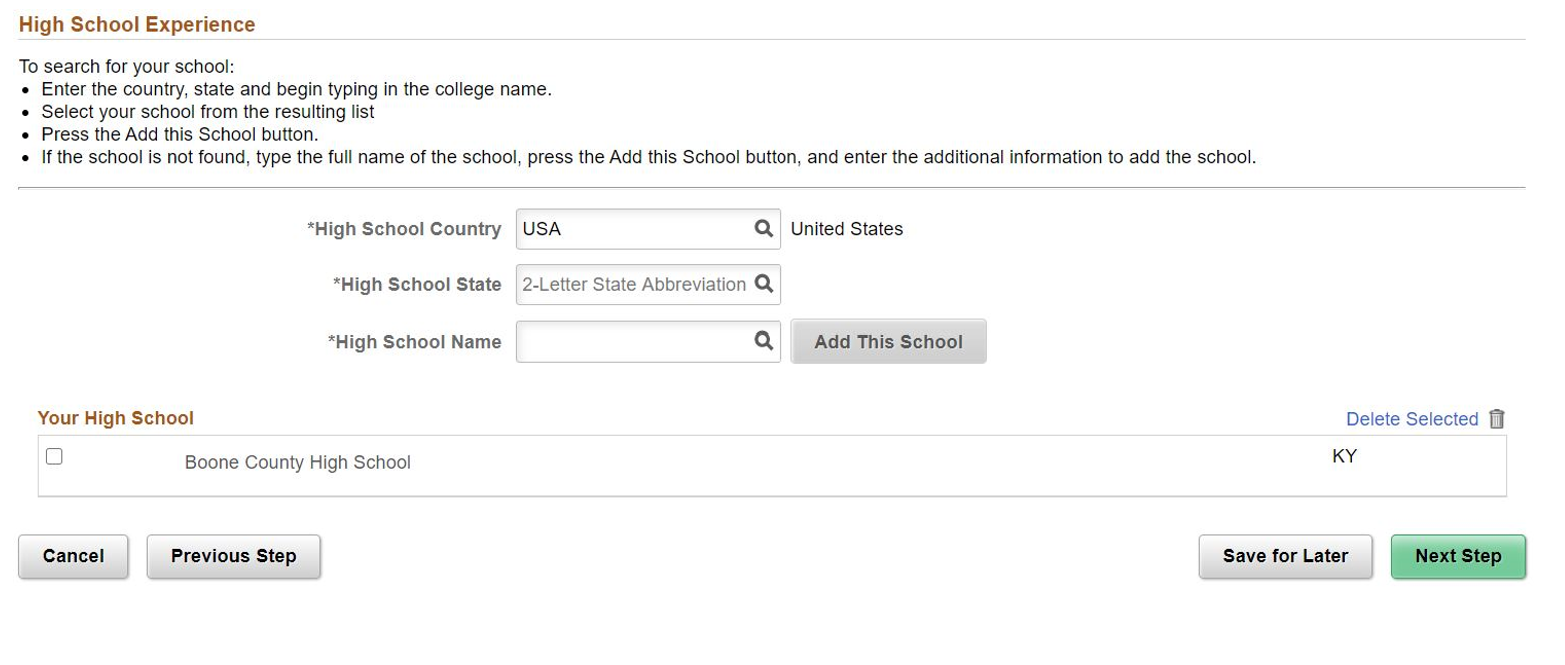Click the Add This School button
Viewport: 1565px width, 665px height.
888,342
